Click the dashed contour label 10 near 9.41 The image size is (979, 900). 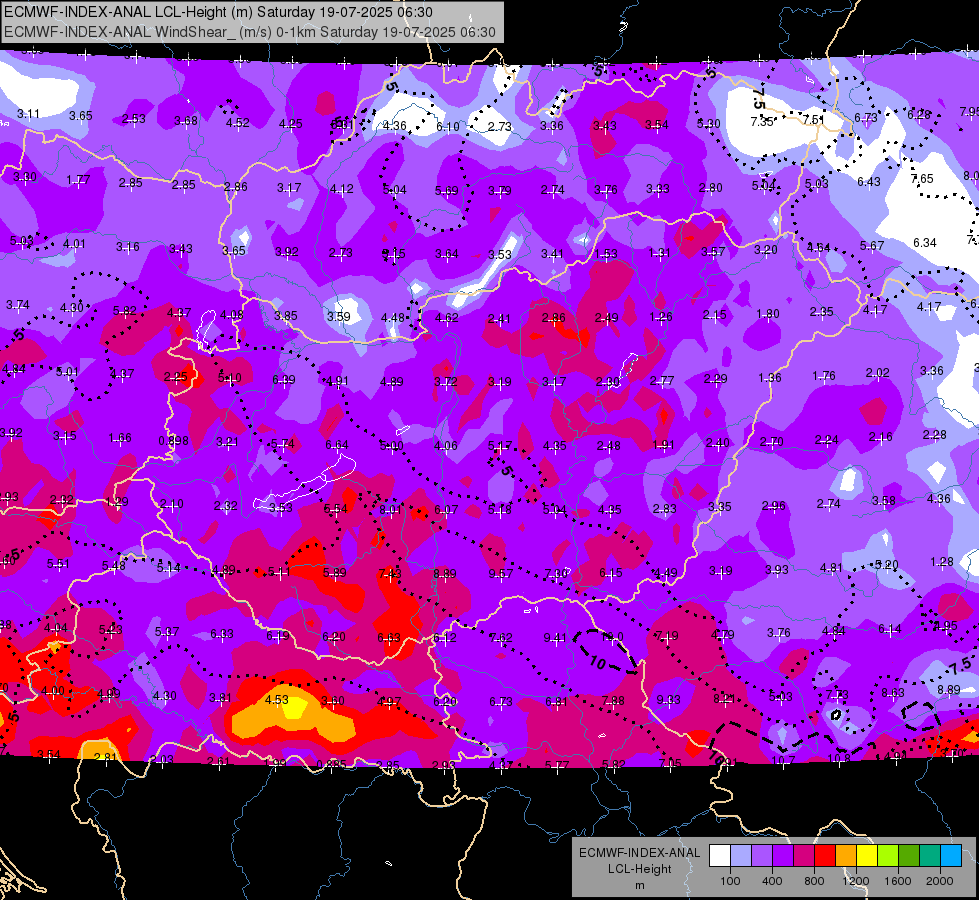click(597, 663)
